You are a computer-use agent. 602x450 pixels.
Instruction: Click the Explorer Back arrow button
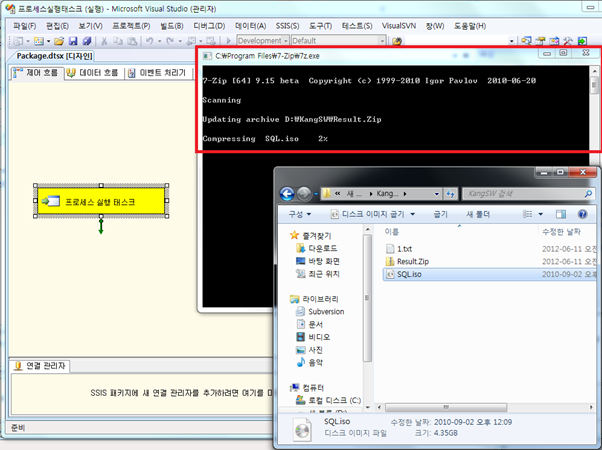pyautogui.click(x=287, y=194)
